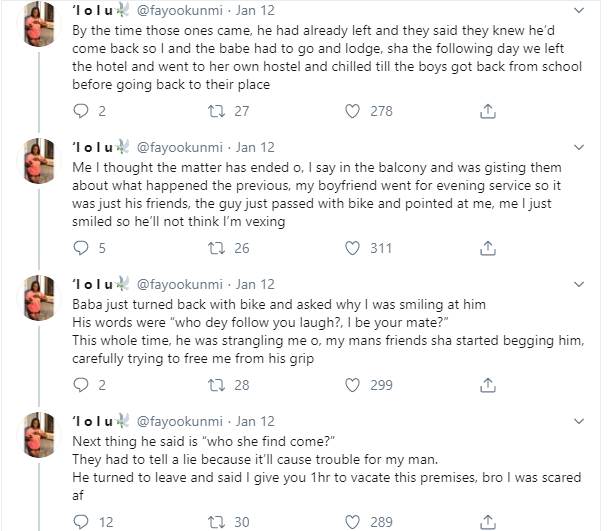This screenshot has width=614, height=531.
Task: Share the tweet ending 'think I'm vexing'
Action: click(x=488, y=248)
